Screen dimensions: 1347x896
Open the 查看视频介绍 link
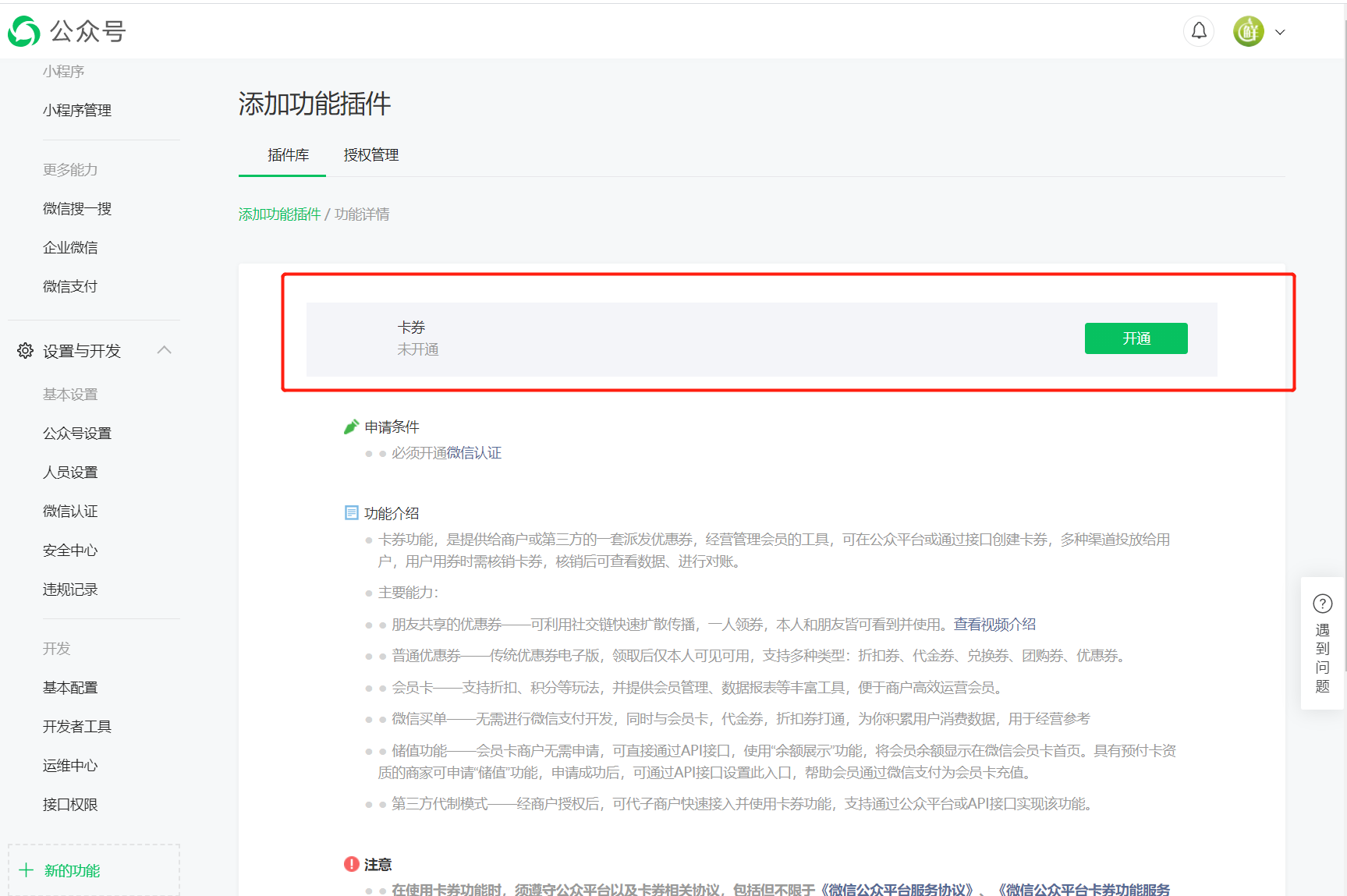click(x=994, y=625)
